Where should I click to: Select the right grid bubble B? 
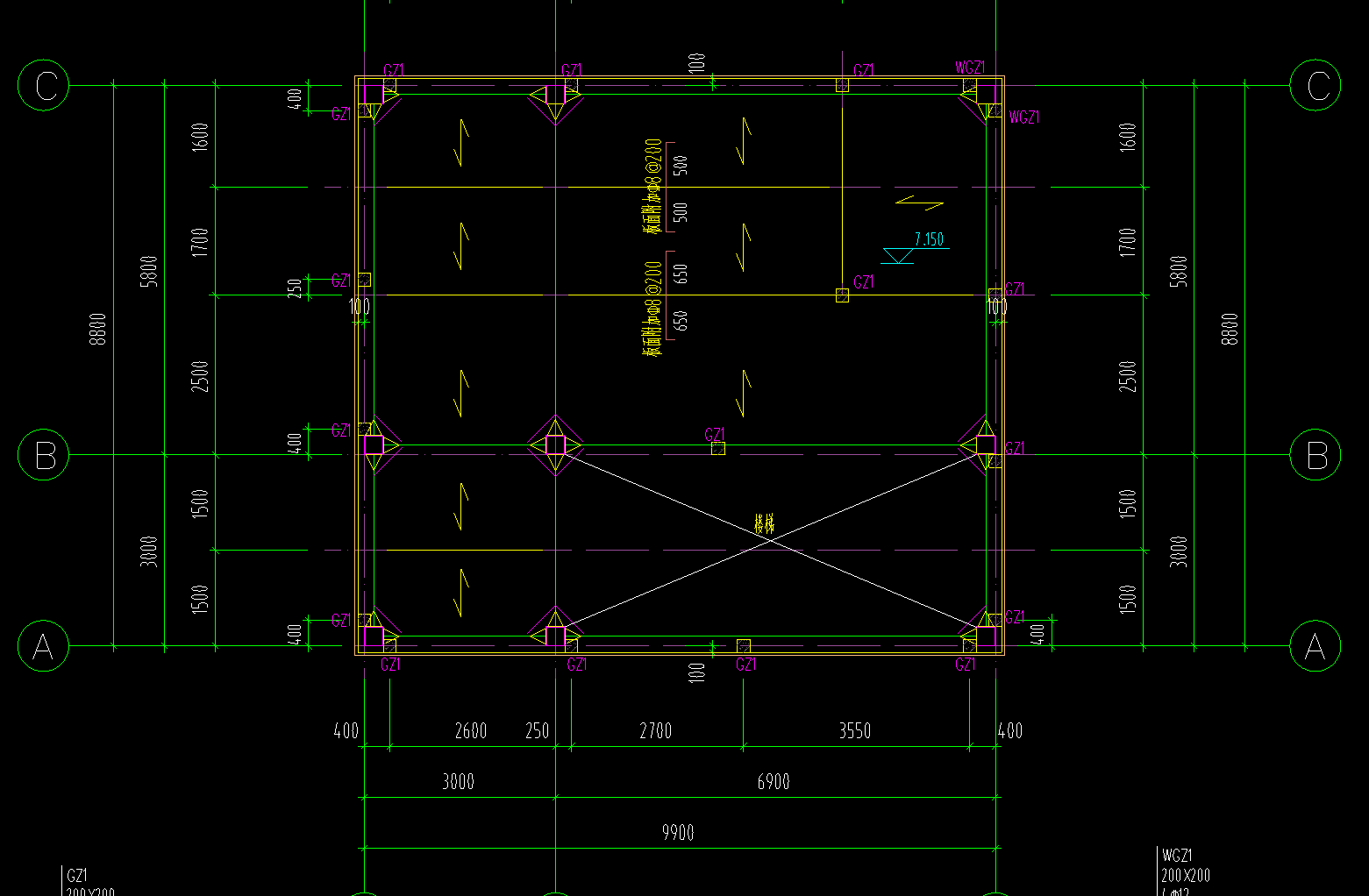[1316, 455]
